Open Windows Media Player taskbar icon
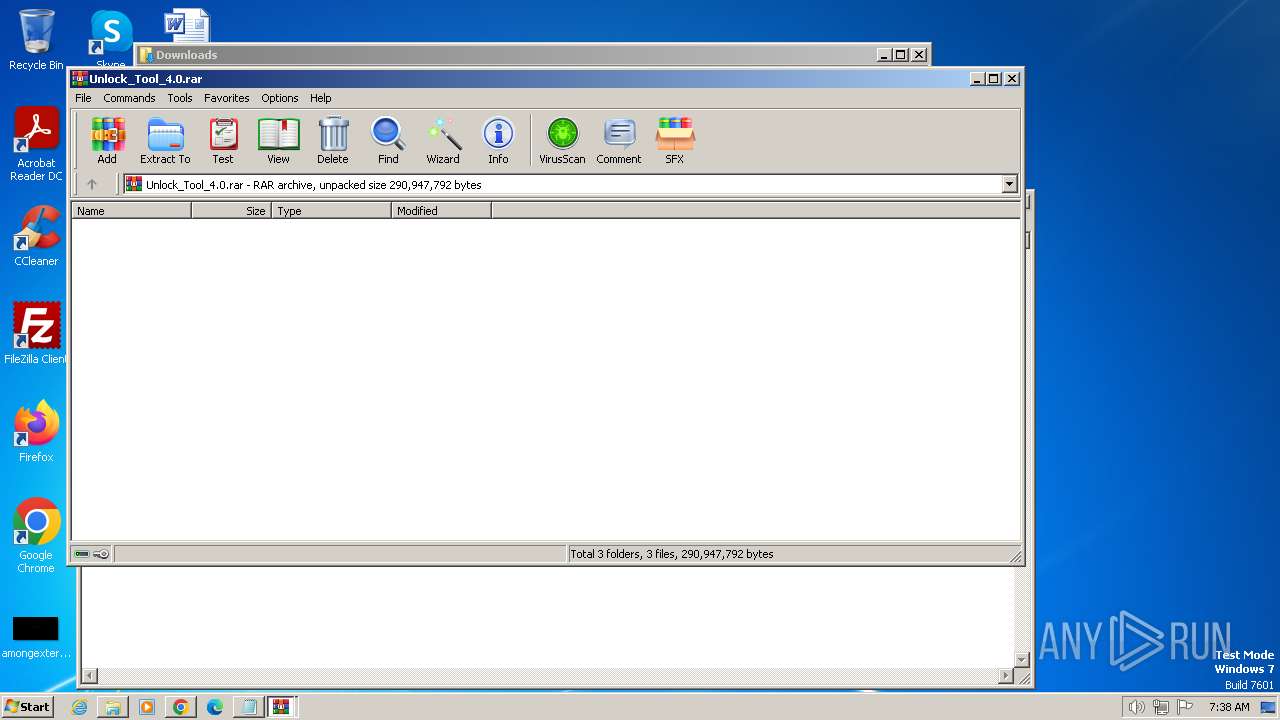This screenshot has width=1280, height=720. 147,707
